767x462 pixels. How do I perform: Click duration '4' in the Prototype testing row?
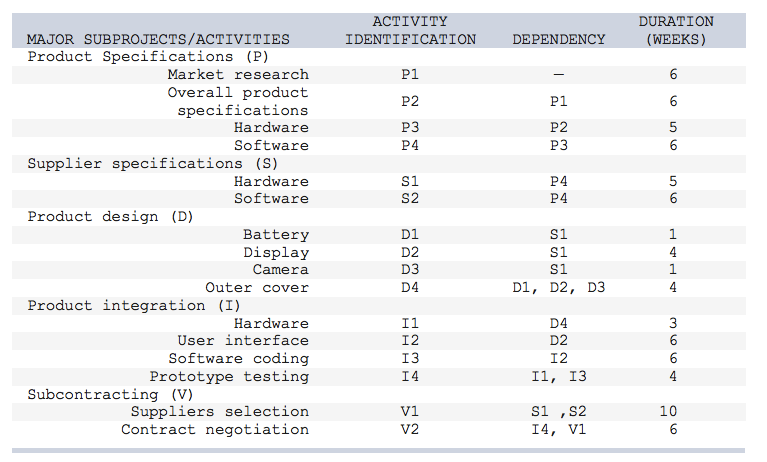pos(674,377)
